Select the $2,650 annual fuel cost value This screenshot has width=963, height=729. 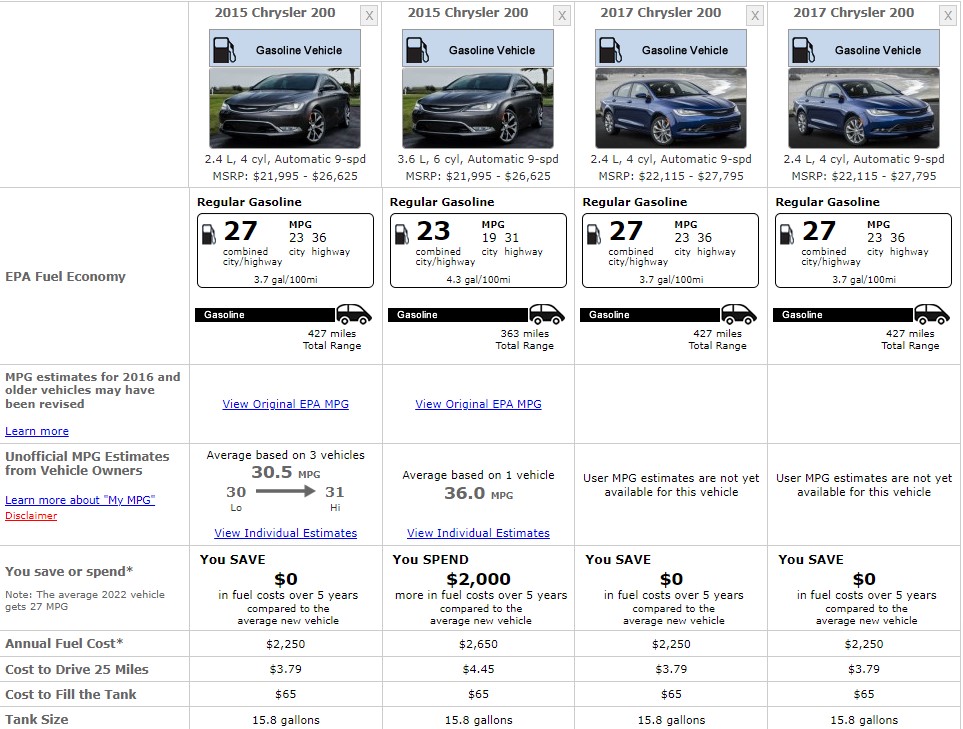pos(478,644)
